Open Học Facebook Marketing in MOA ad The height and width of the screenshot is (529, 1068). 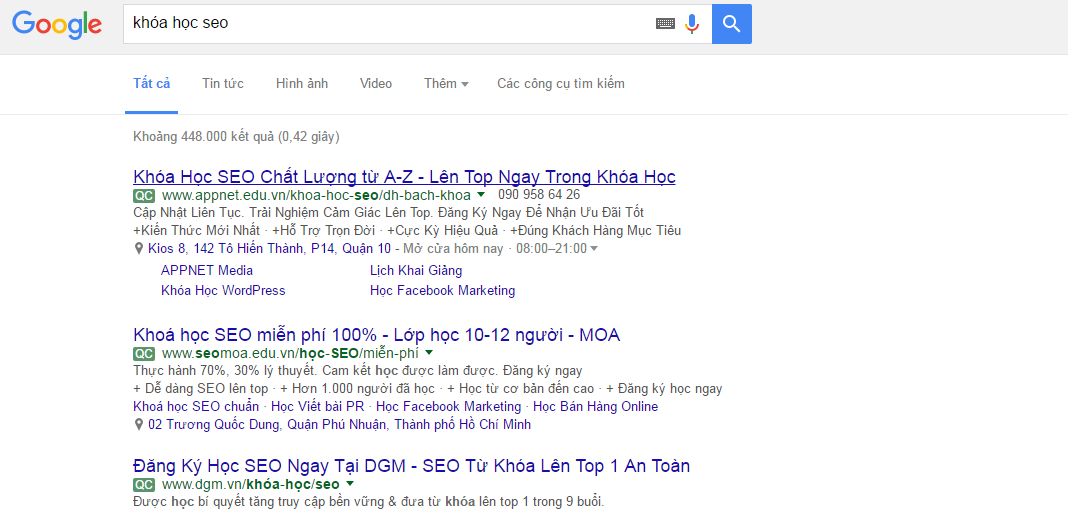[448, 406]
